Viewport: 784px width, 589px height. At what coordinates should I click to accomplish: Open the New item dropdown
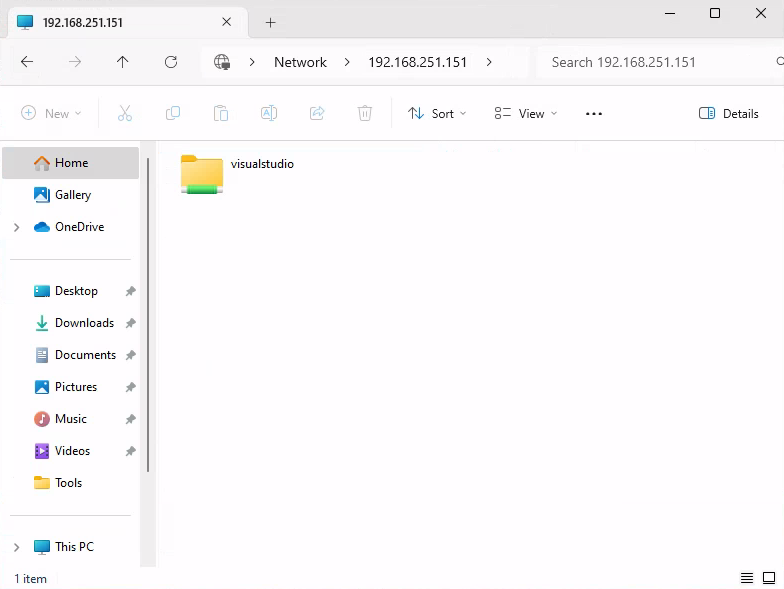point(51,114)
